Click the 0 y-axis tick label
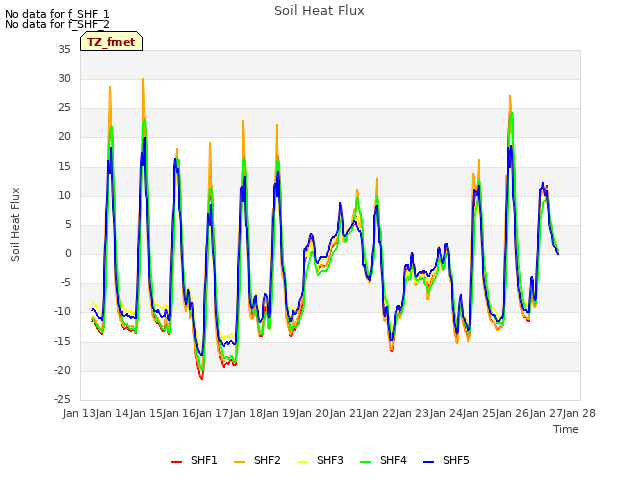 click(x=68, y=253)
